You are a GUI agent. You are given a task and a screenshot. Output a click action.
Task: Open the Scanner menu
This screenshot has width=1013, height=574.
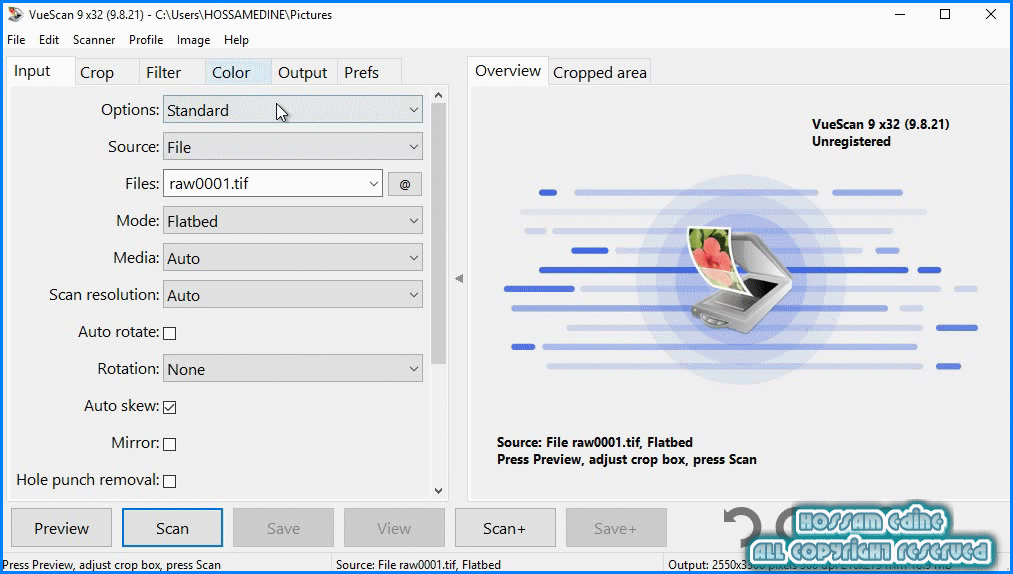coord(94,40)
